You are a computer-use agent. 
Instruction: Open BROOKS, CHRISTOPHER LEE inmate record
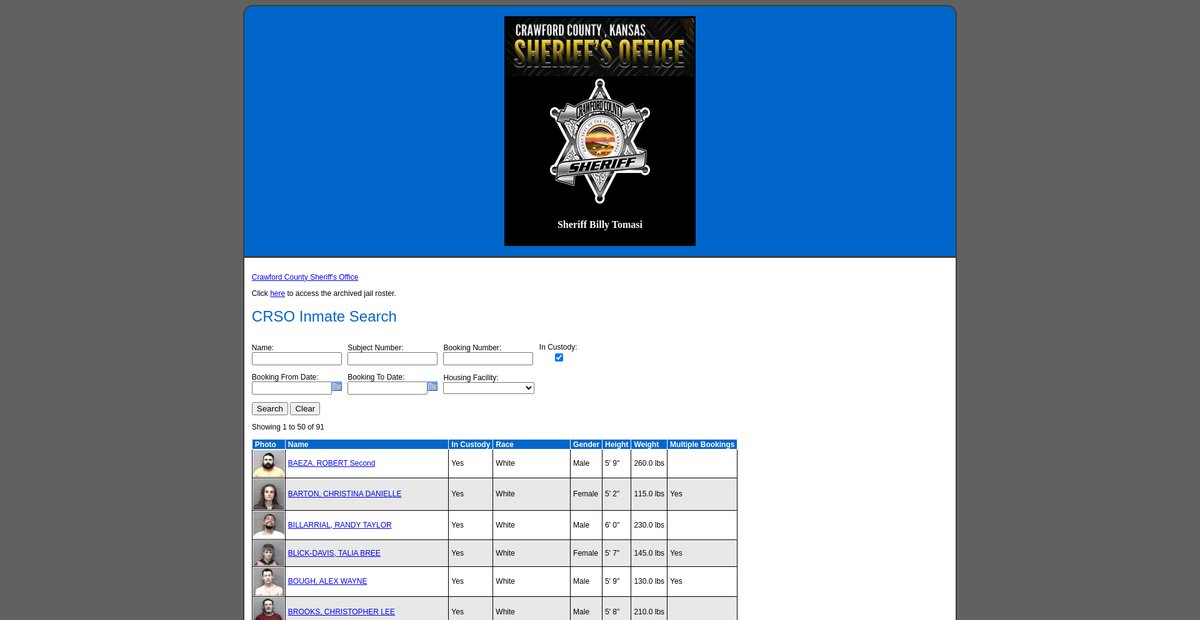point(341,612)
